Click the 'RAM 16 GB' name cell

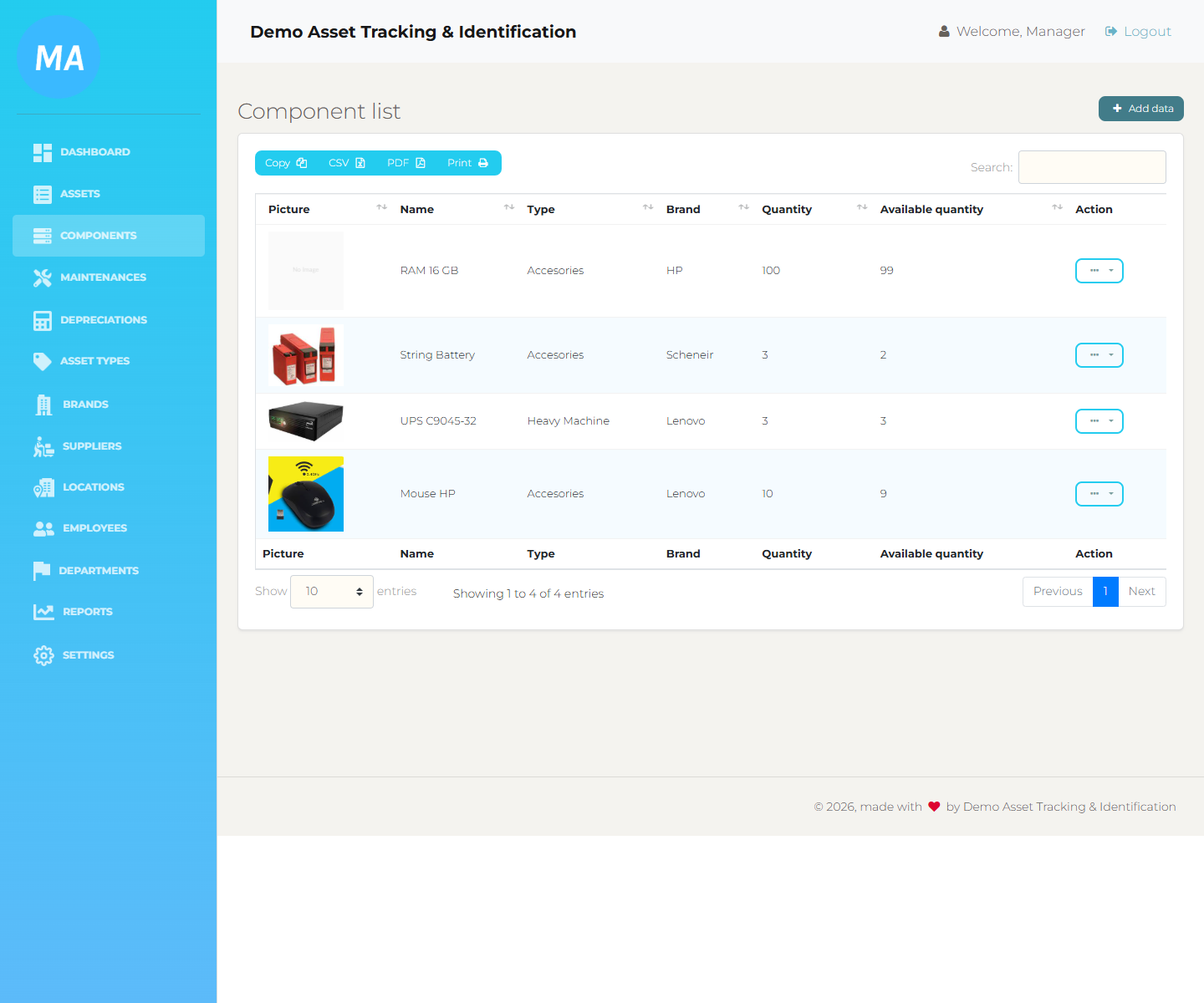click(429, 271)
